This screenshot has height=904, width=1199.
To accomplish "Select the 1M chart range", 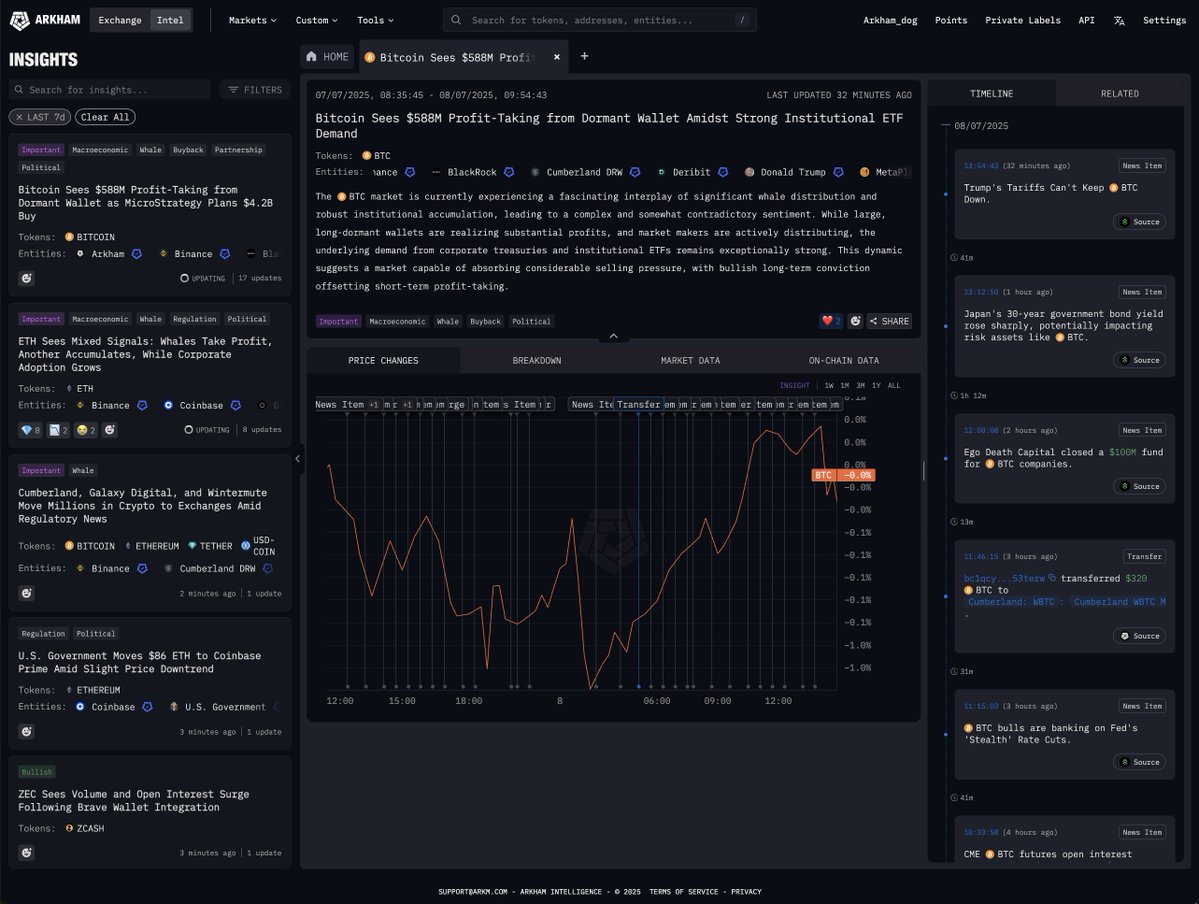I will point(845,385).
